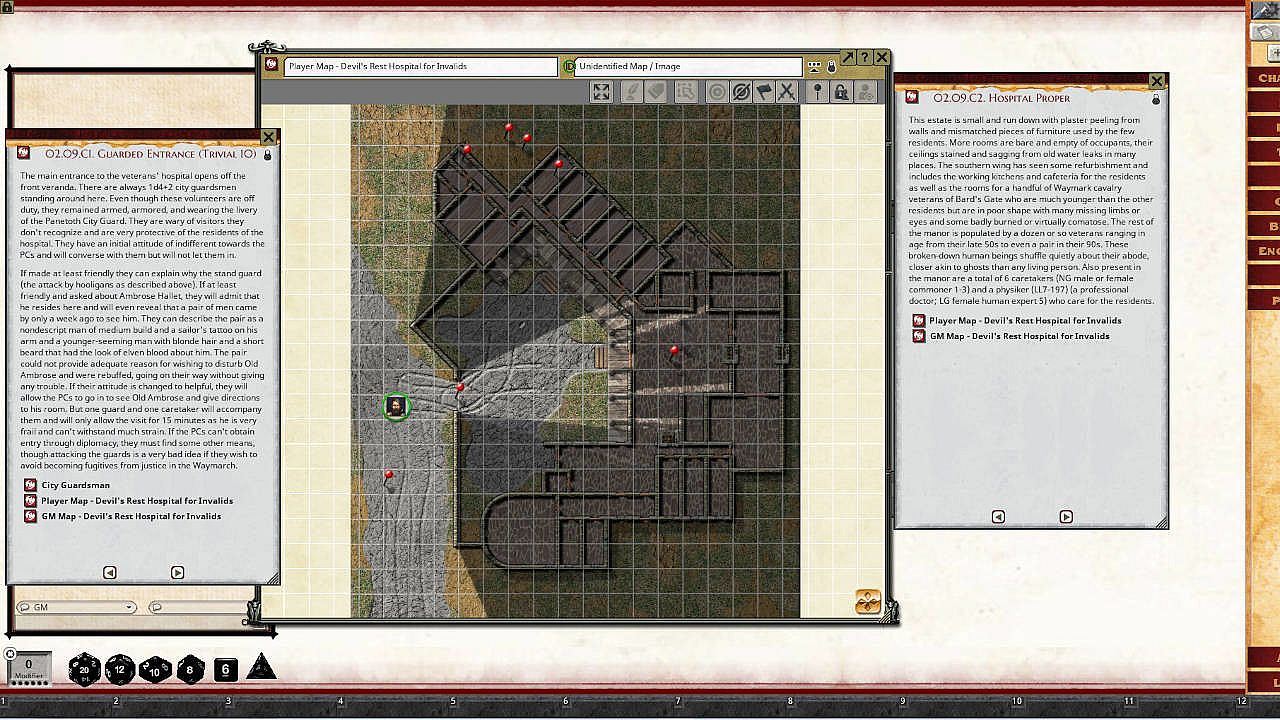Open help for the map window
1280x720 pixels.
865,58
